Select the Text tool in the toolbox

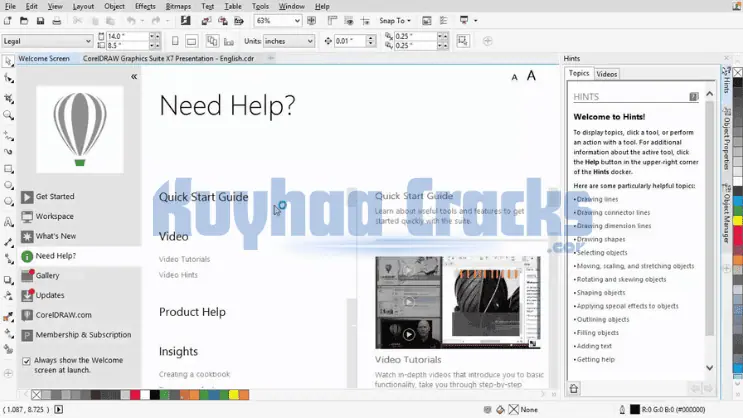[8, 222]
